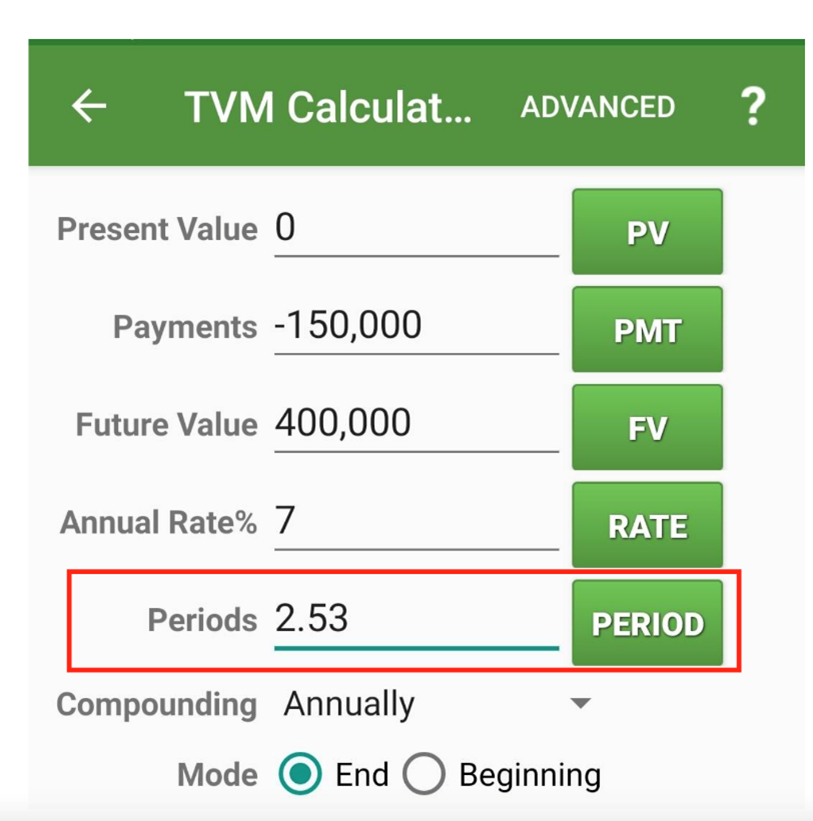Compute payment using the PMT button
Viewport: 813px width, 821px height.
(648, 329)
